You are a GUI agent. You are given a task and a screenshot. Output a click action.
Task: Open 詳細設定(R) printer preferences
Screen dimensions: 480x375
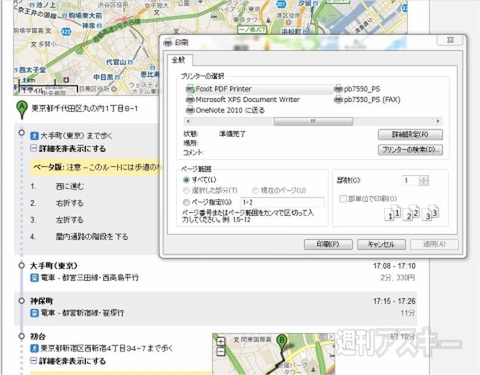tap(410, 135)
